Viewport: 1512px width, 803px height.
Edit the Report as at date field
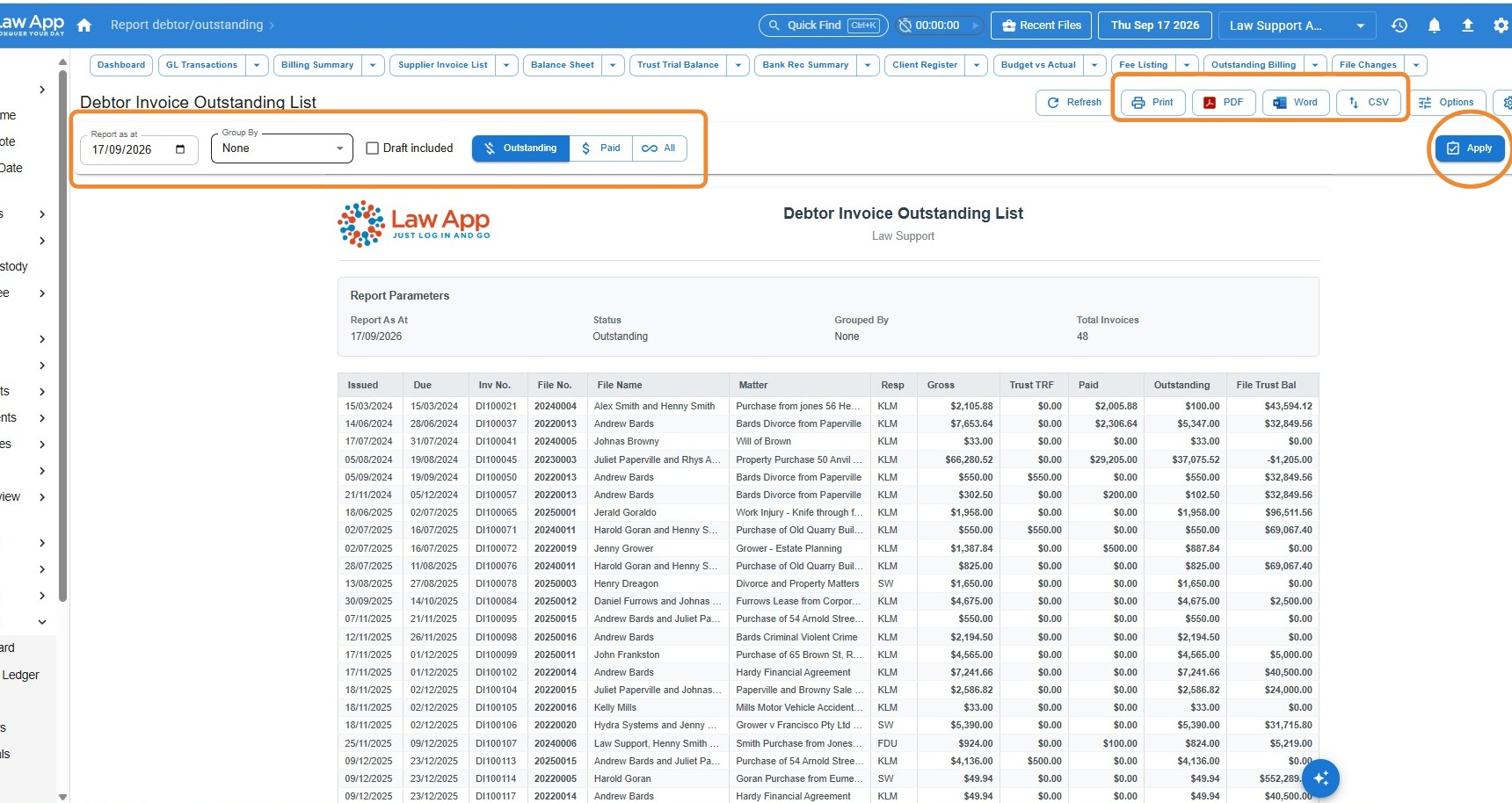tap(139, 149)
